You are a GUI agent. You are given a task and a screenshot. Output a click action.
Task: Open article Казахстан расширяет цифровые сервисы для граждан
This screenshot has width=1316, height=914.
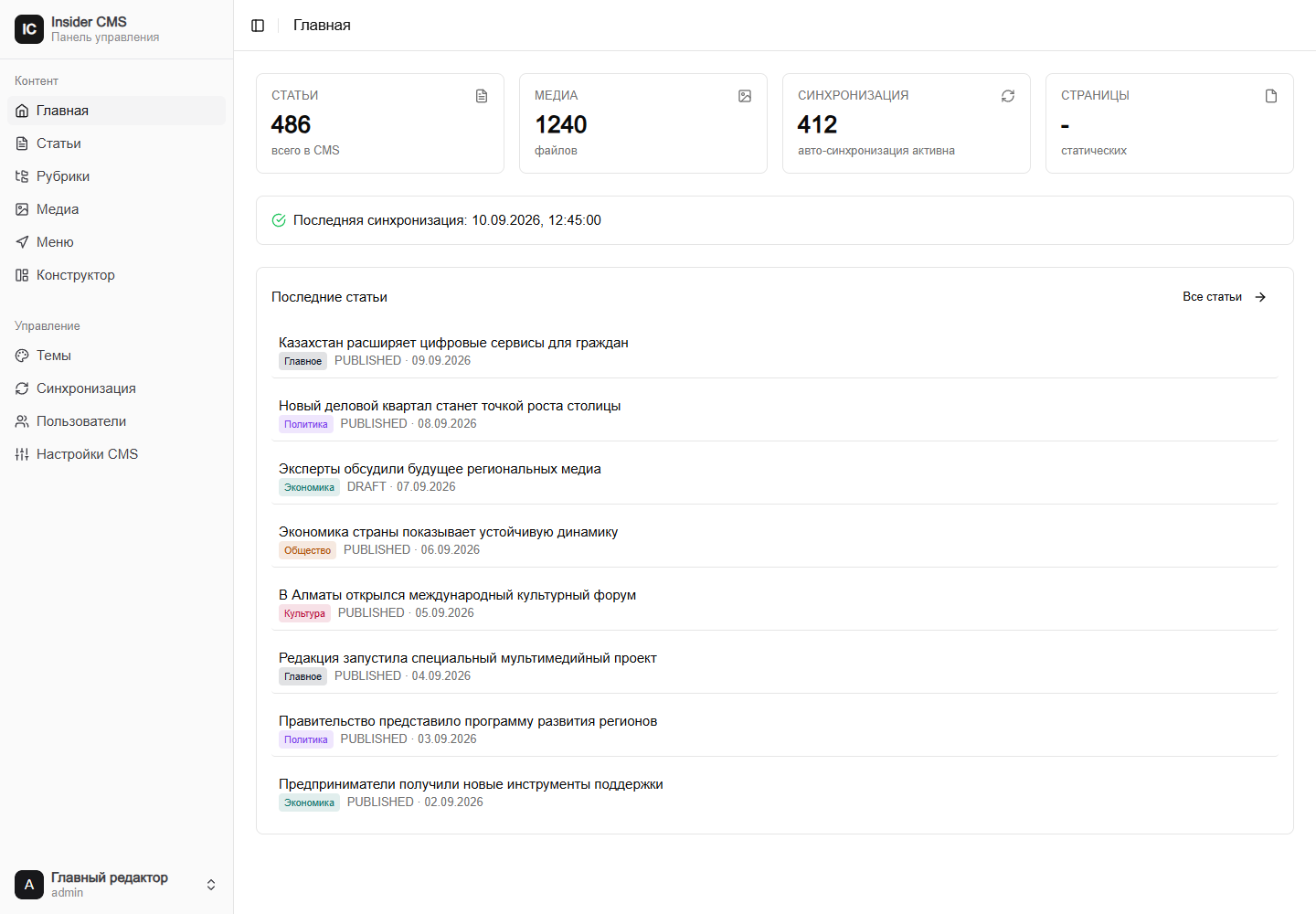click(x=453, y=343)
